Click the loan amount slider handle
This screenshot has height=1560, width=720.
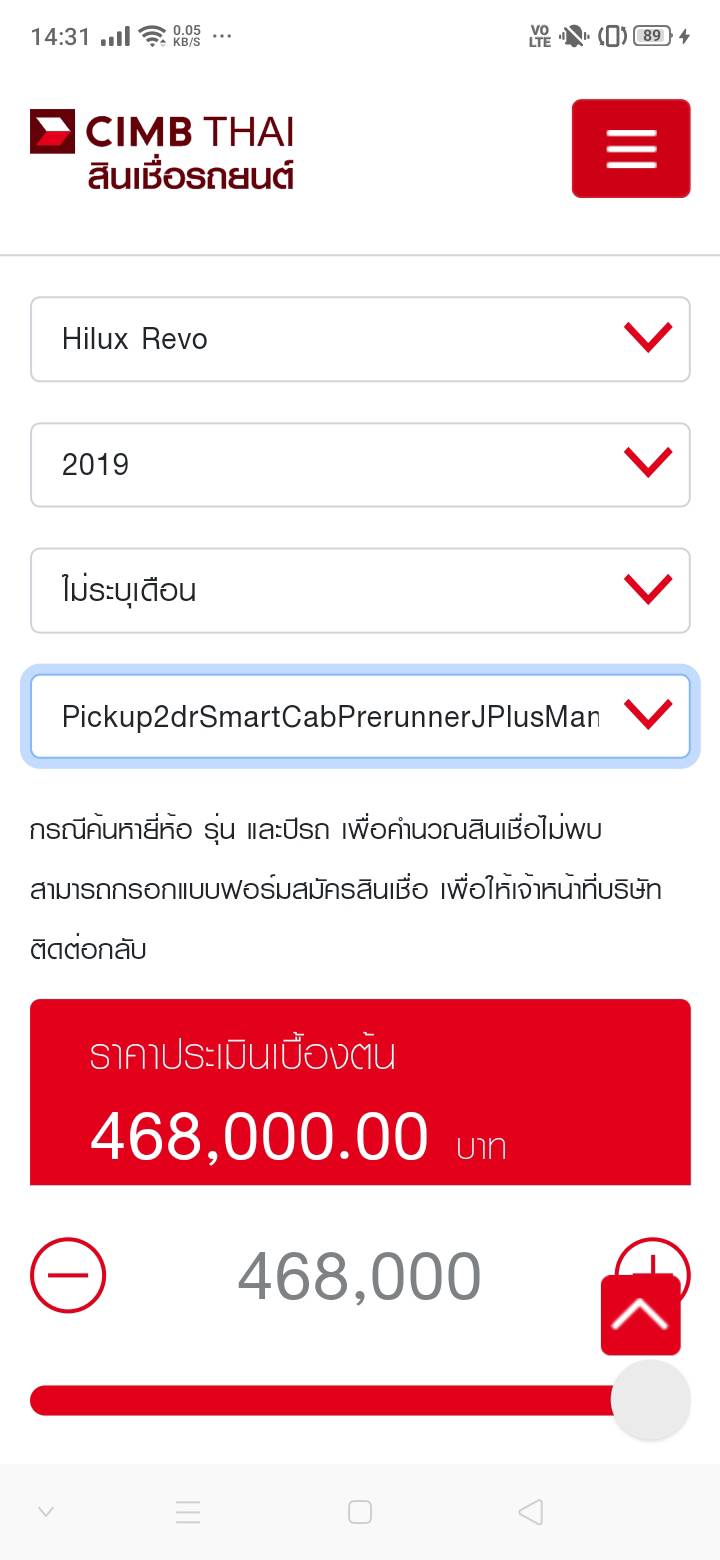(651, 1400)
